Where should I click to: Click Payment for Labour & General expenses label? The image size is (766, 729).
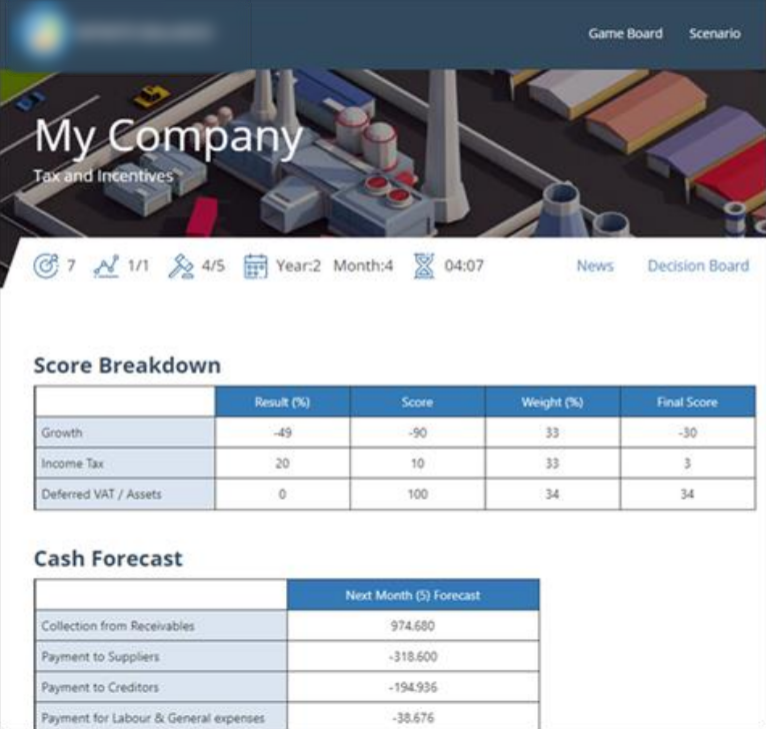click(x=153, y=718)
